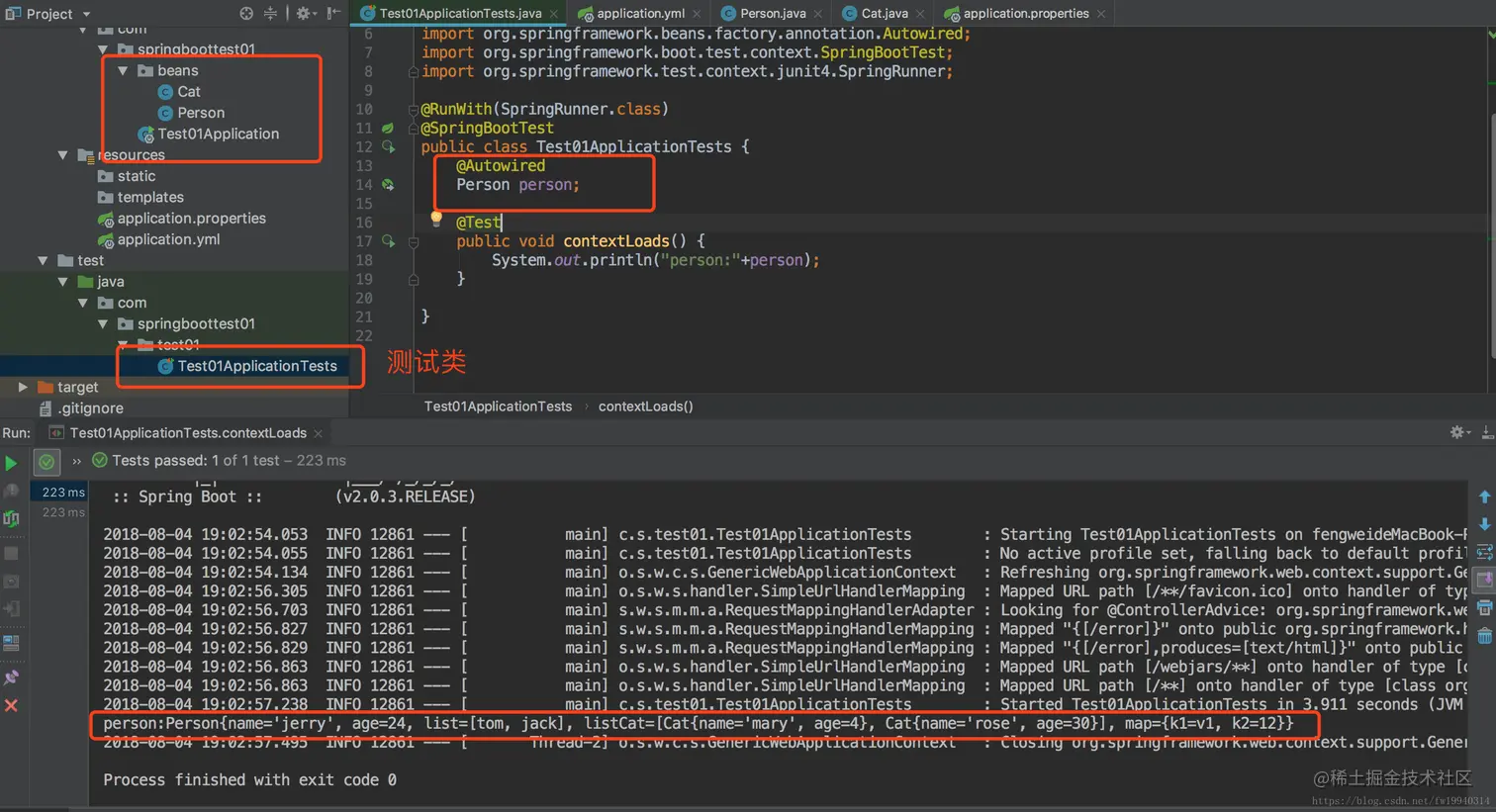Pin the Run tab with the pin icon
Viewport: 1496px width, 812px height.
[x=11, y=677]
